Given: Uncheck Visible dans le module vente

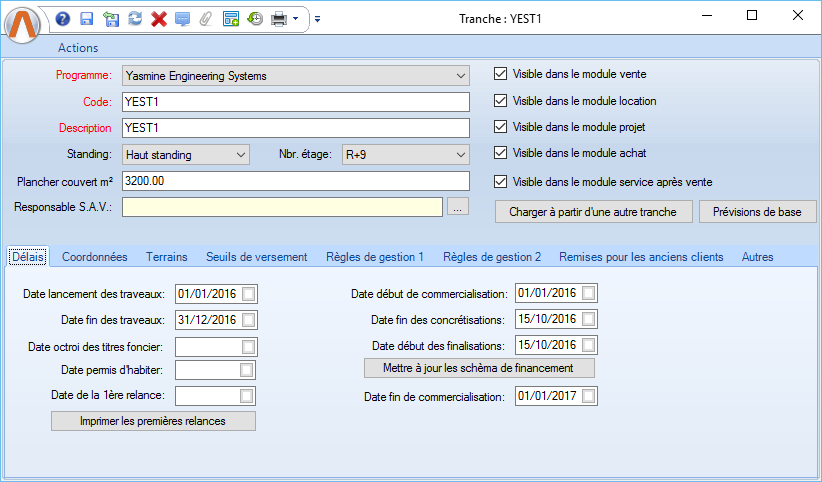Looking at the screenshot, I should 501,74.
